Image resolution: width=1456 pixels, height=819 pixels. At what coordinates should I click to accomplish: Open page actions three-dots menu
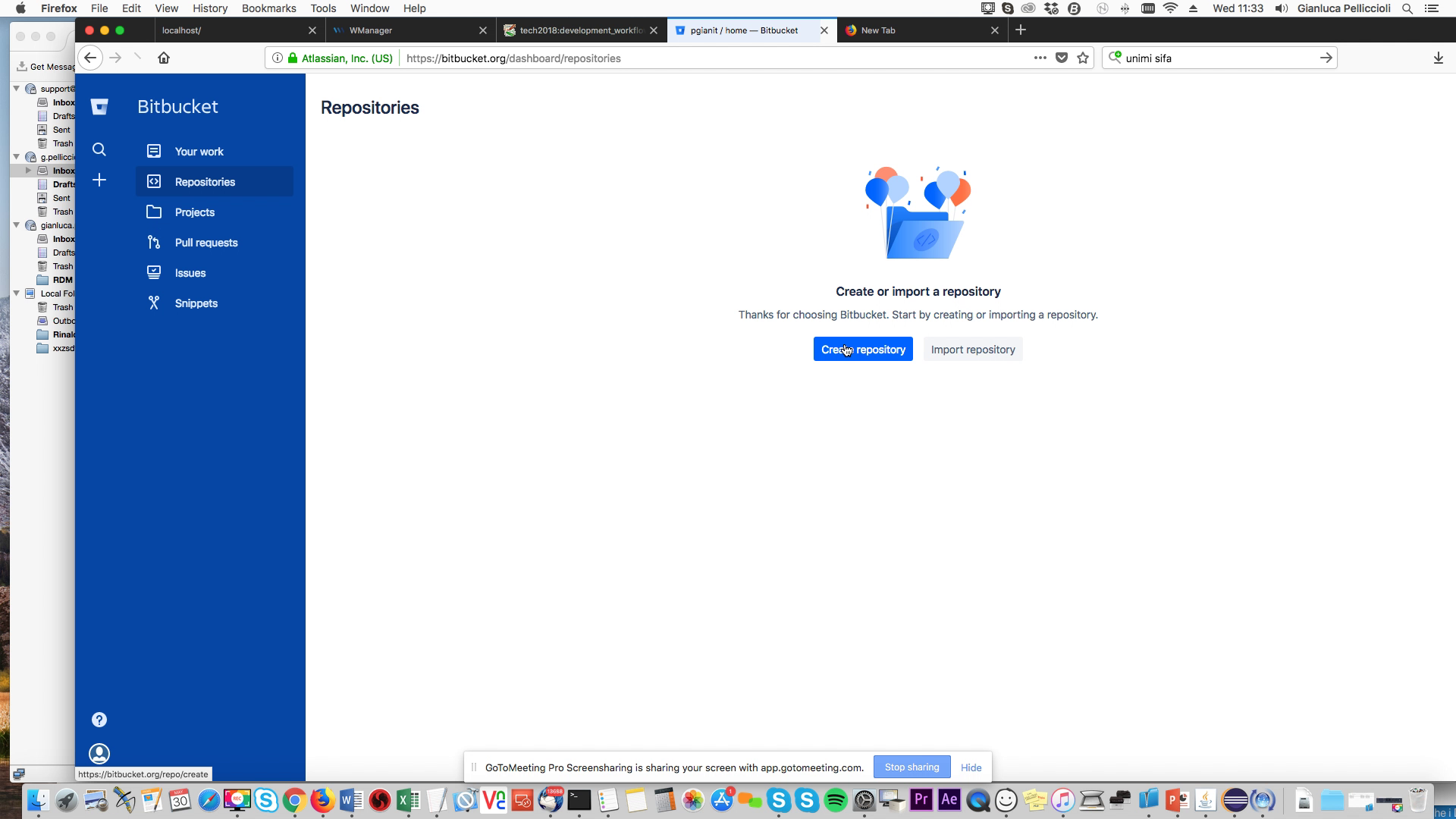1040,58
